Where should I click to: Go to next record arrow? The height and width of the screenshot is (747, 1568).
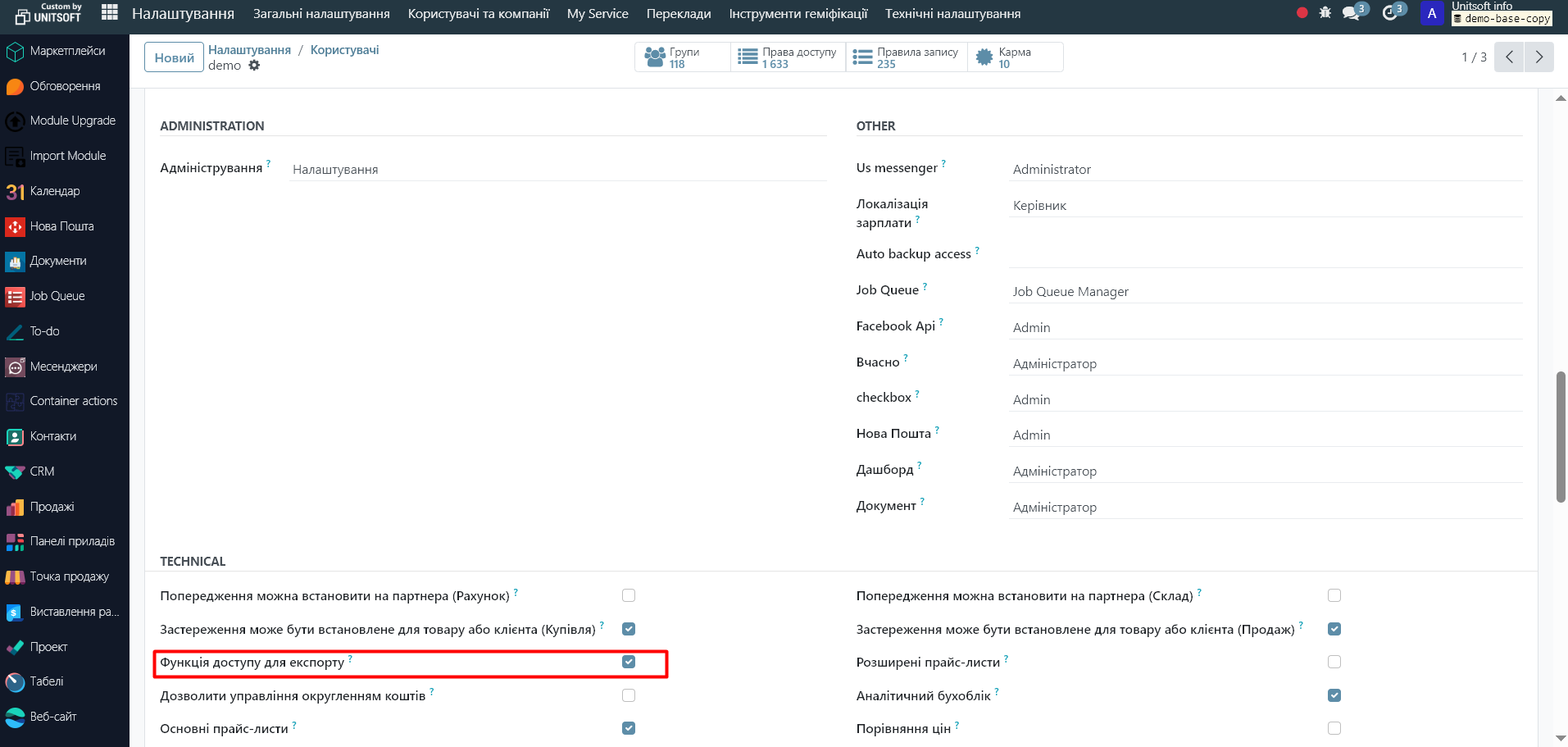click(x=1538, y=57)
